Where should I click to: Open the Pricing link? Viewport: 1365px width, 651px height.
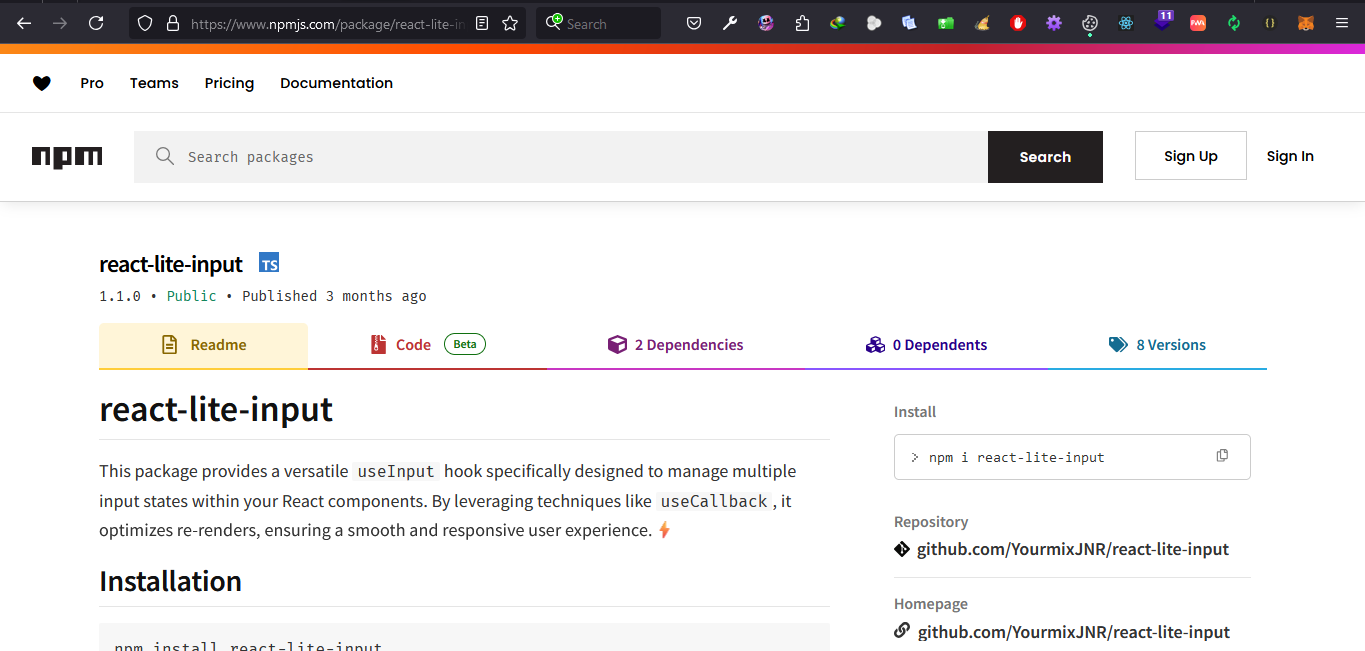(229, 83)
